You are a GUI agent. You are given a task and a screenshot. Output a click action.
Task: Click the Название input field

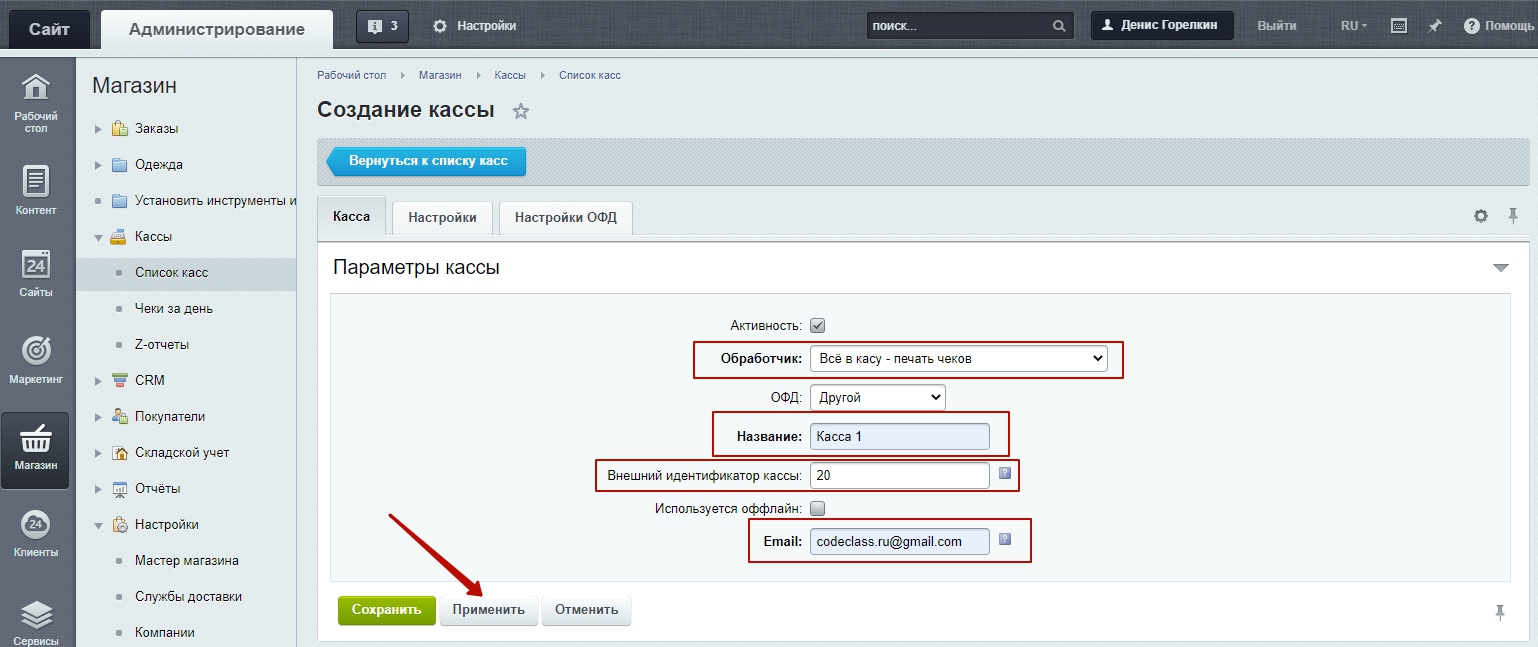pyautogui.click(x=899, y=436)
